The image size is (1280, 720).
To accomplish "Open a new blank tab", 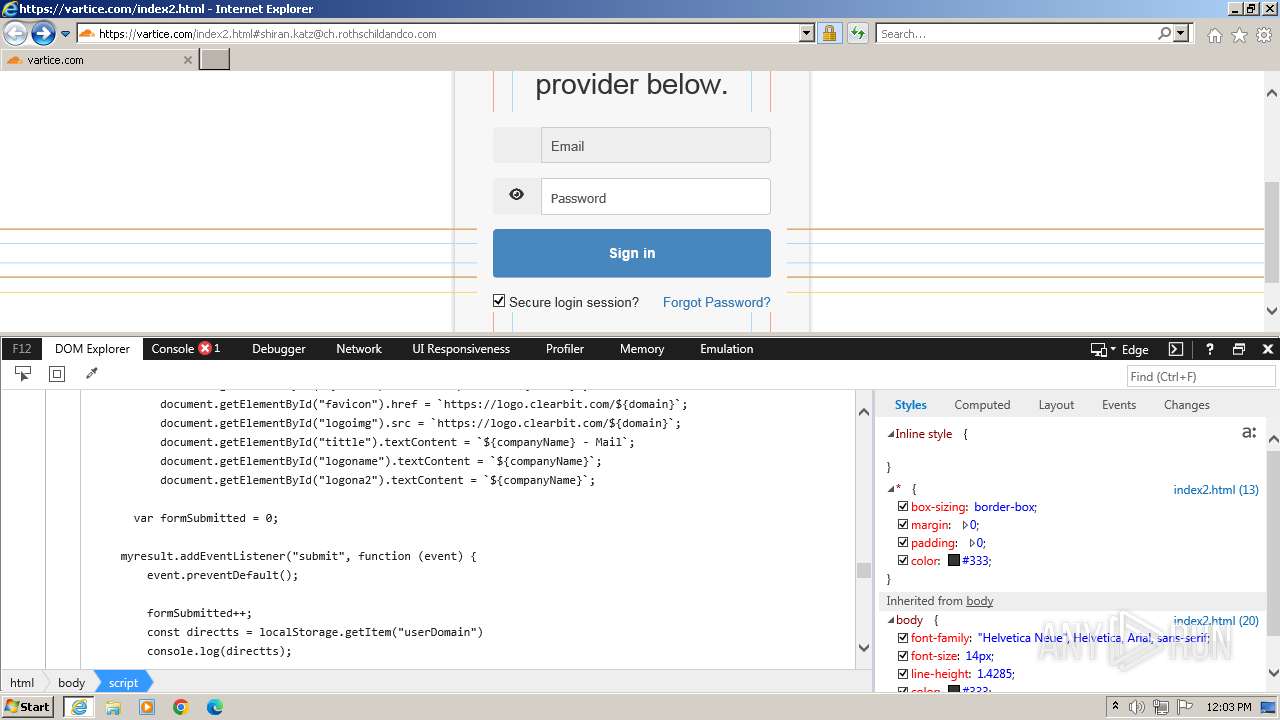I will click(x=215, y=59).
